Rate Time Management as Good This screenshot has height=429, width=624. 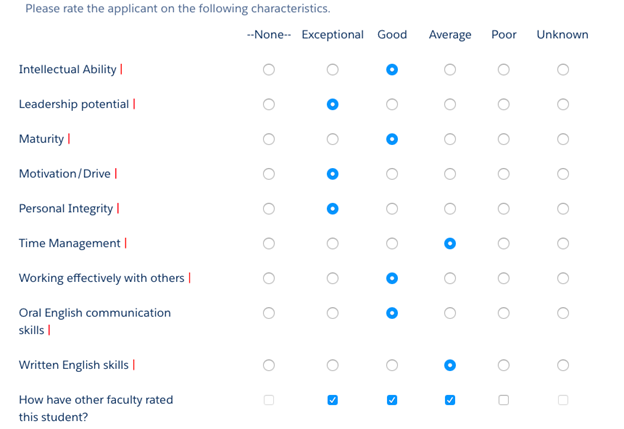pyautogui.click(x=392, y=243)
